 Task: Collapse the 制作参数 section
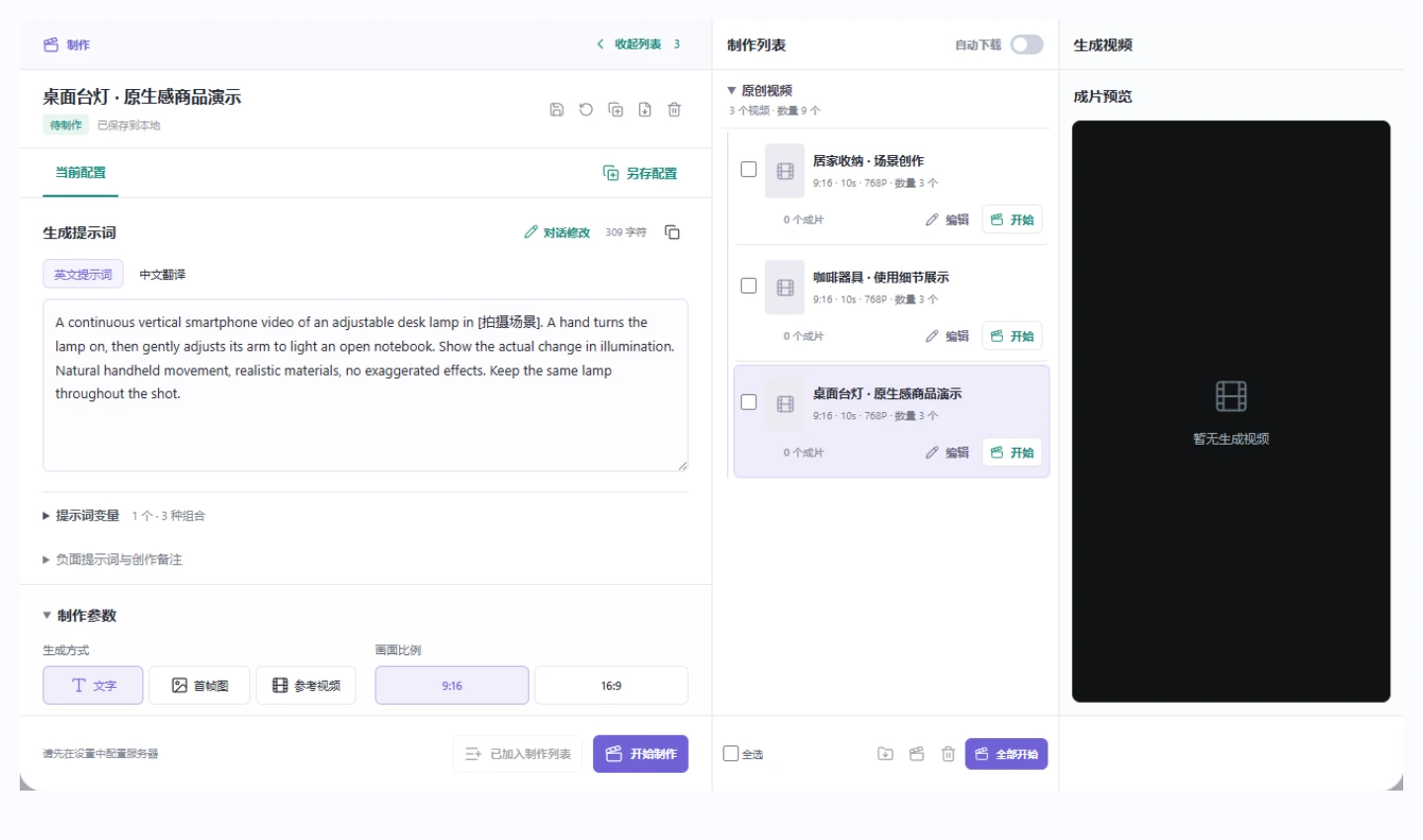pos(79,616)
